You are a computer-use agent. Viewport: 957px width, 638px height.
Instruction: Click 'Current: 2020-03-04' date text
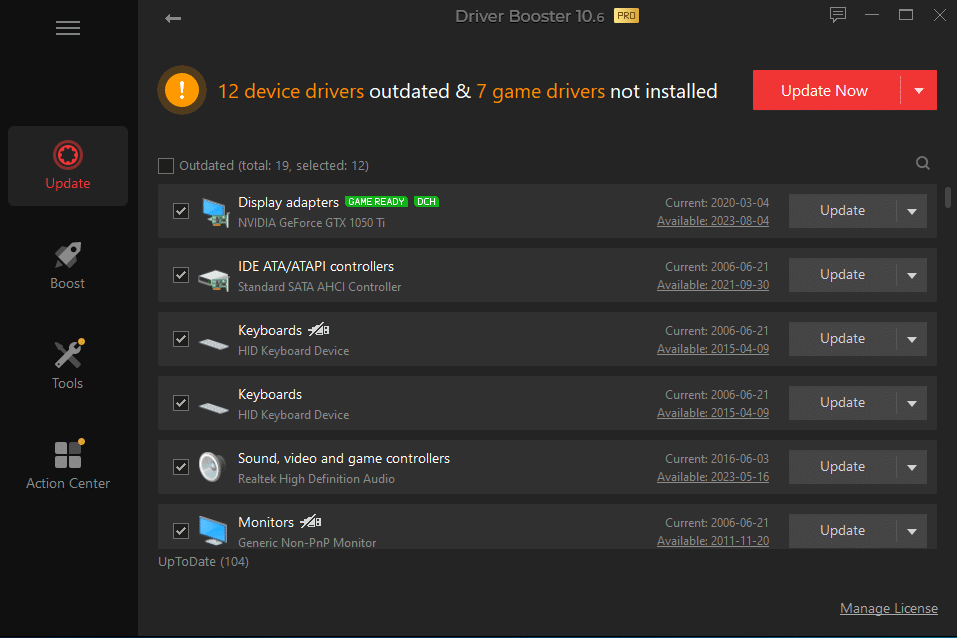pos(717,203)
